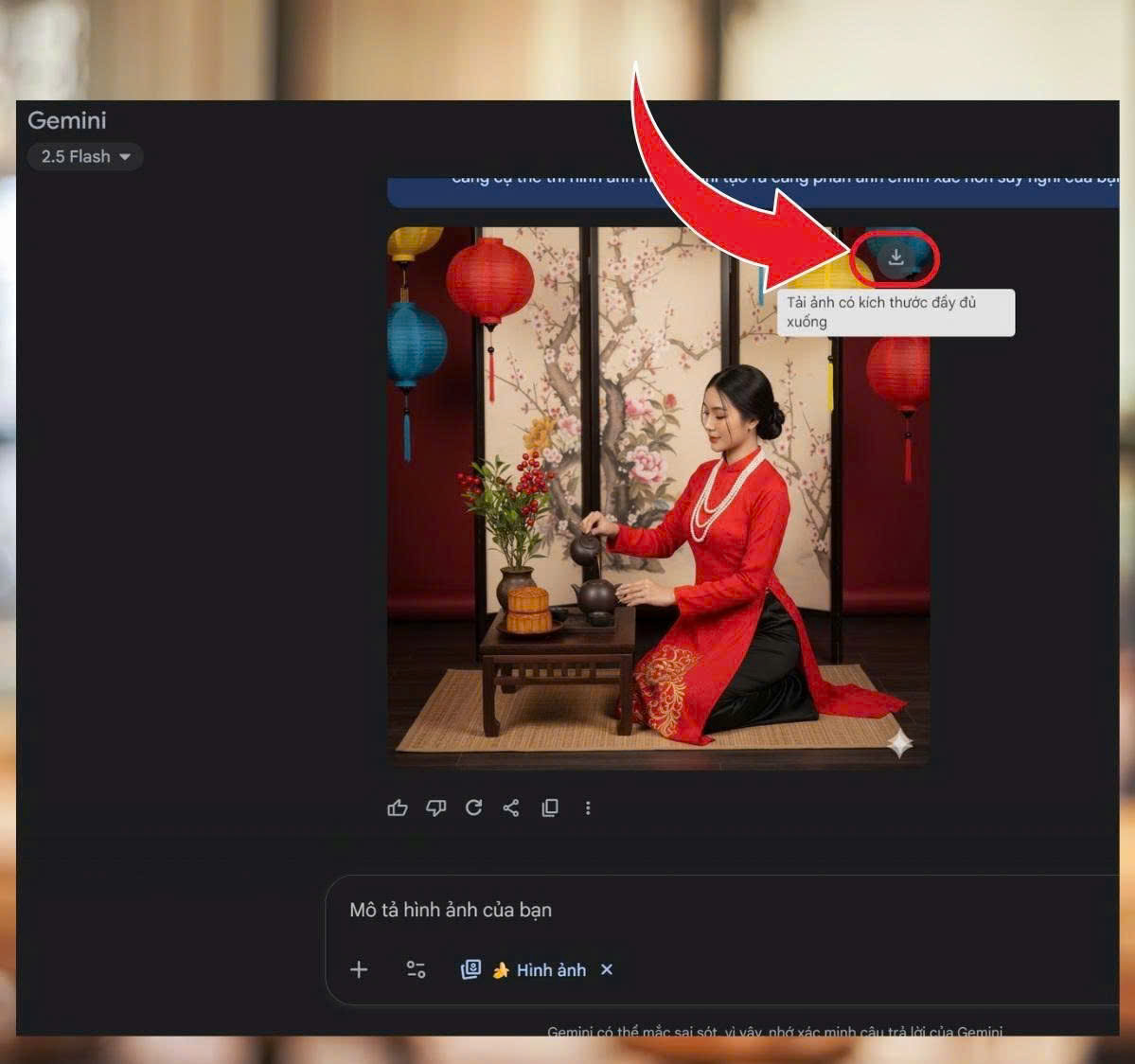
Task: Open the three-dot more options menu
Action: point(588,807)
